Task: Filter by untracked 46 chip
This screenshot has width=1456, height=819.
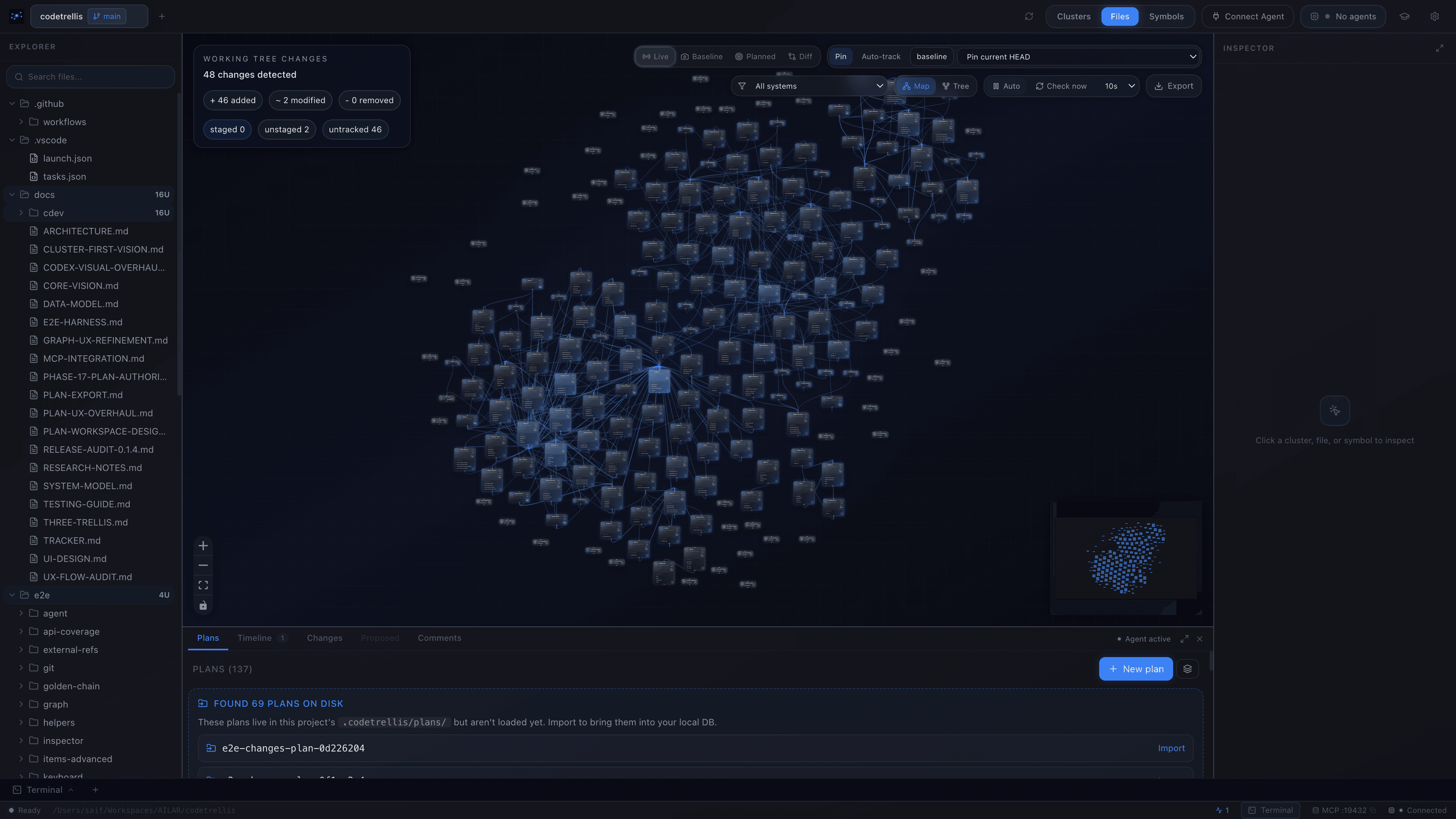Action: (355, 129)
